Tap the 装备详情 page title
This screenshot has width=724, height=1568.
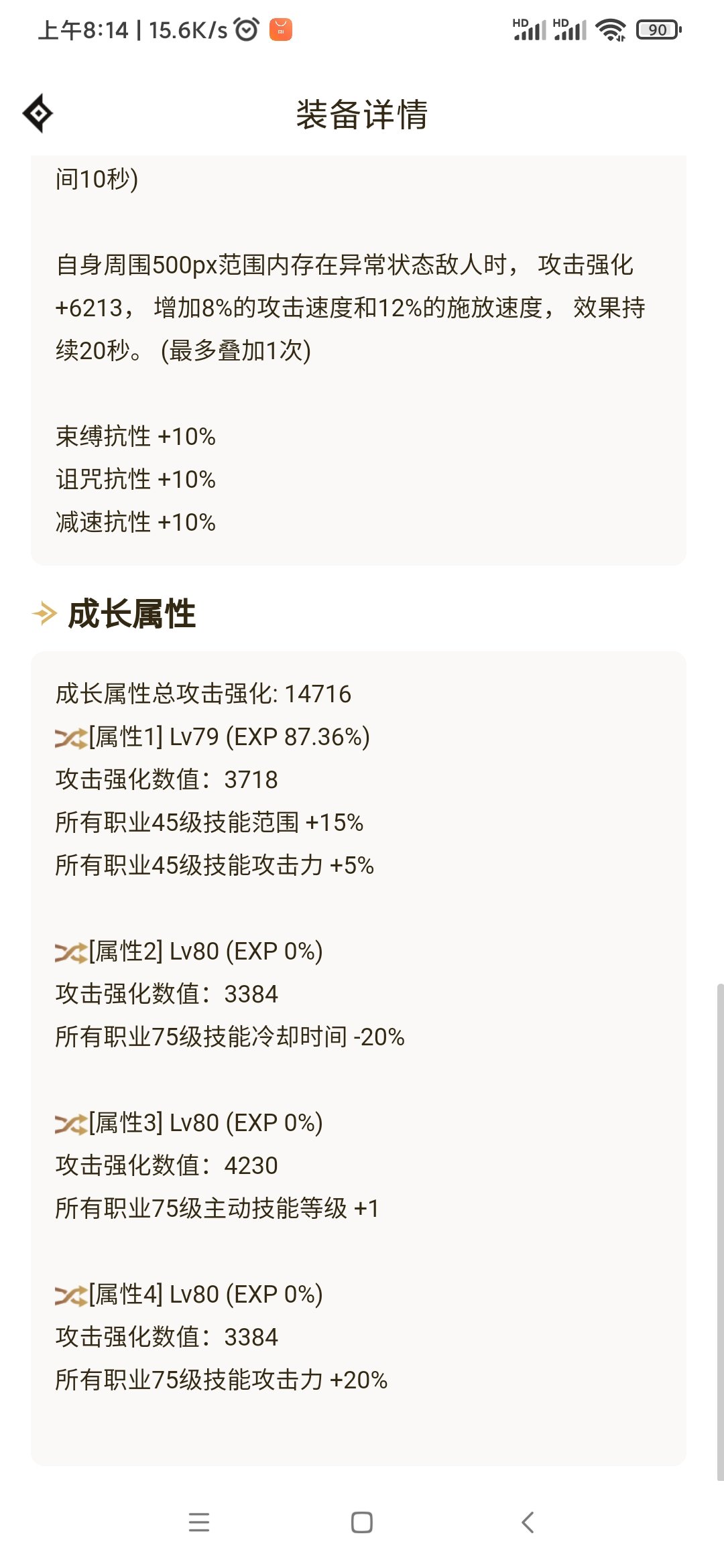362,114
